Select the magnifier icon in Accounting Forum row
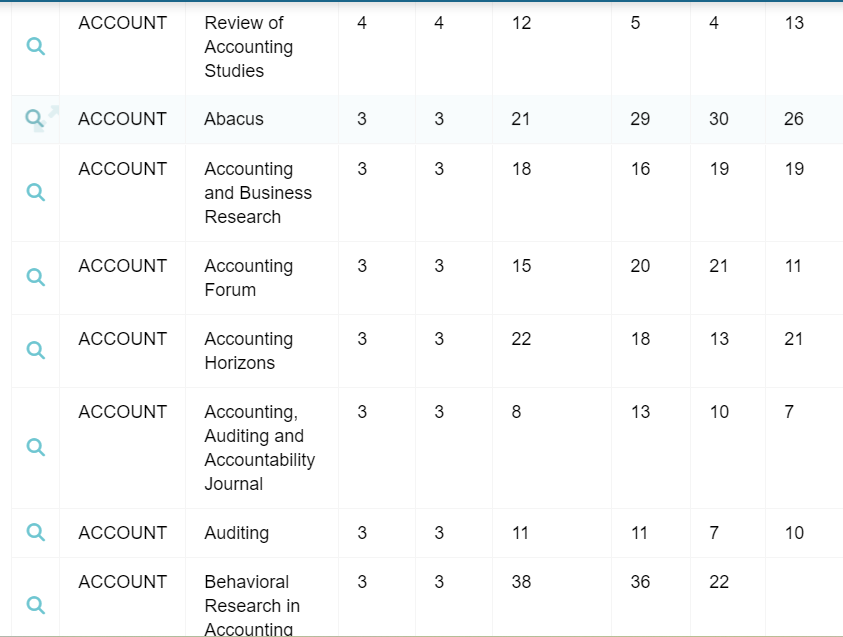843x637 pixels. (35, 277)
